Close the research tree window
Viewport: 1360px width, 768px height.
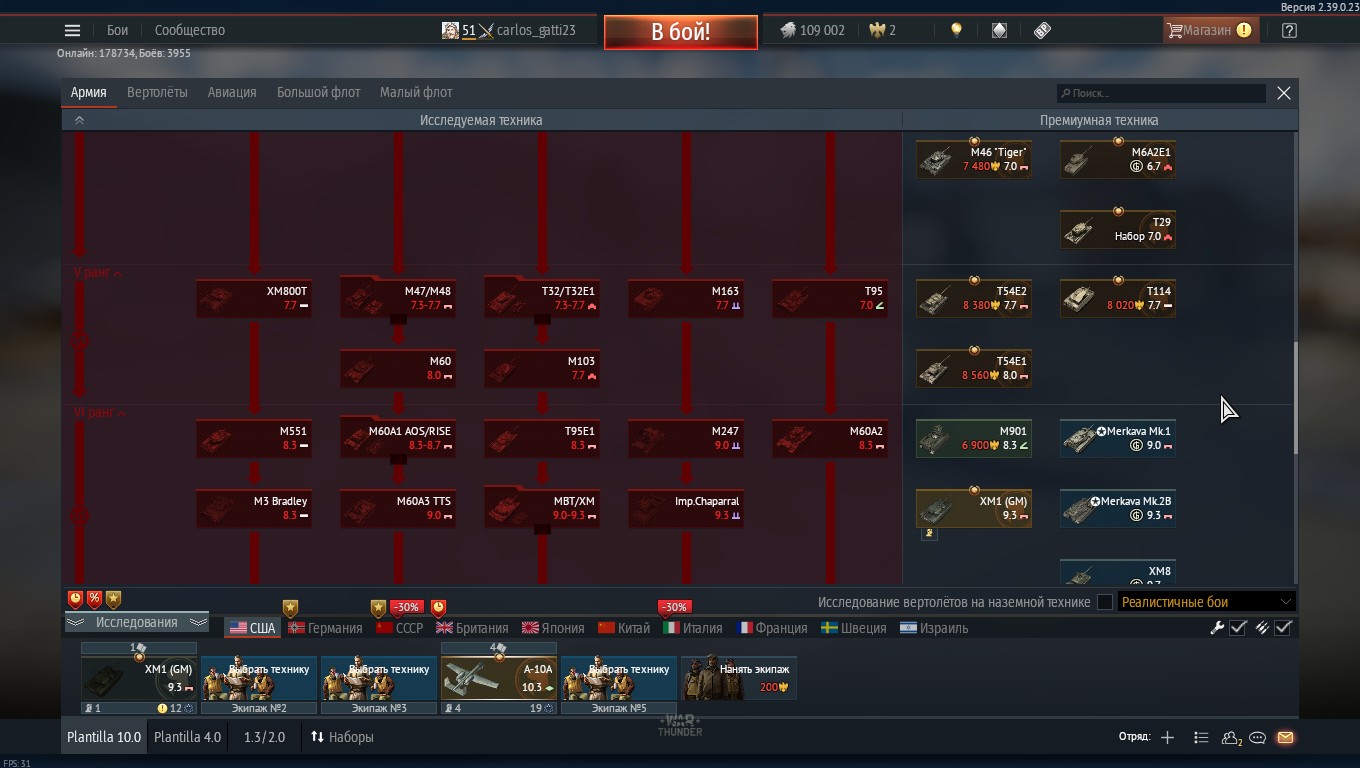coord(1284,93)
